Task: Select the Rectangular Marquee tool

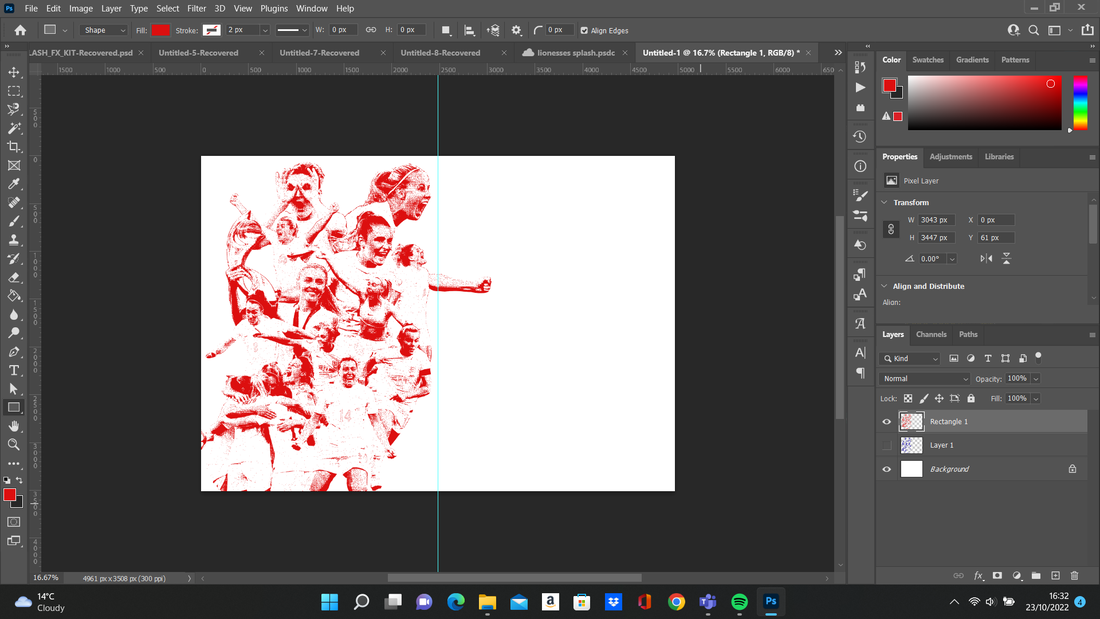Action: coord(14,91)
